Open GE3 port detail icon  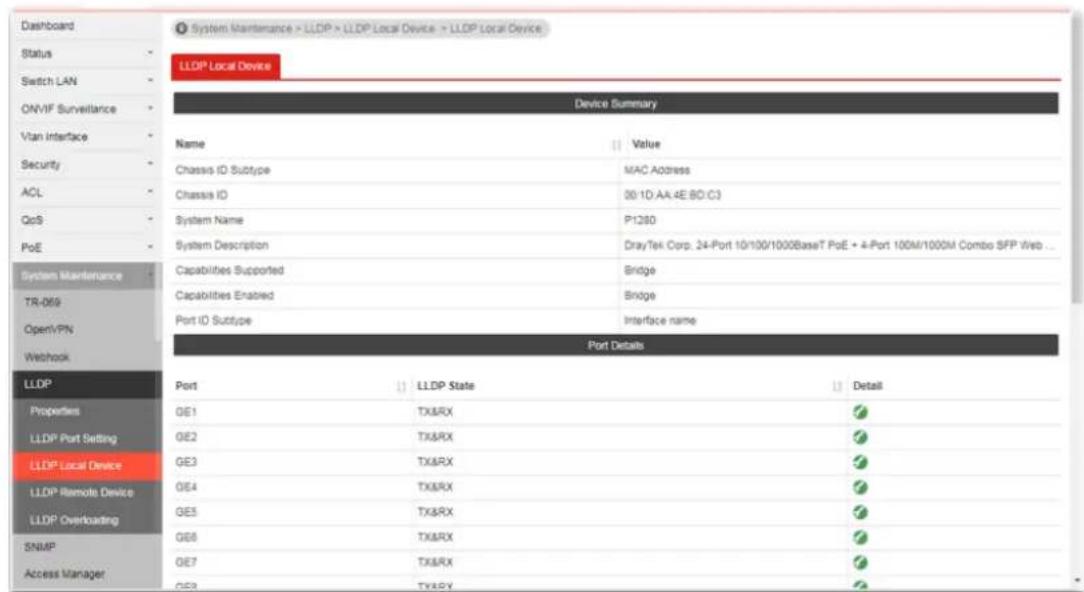pos(860,462)
